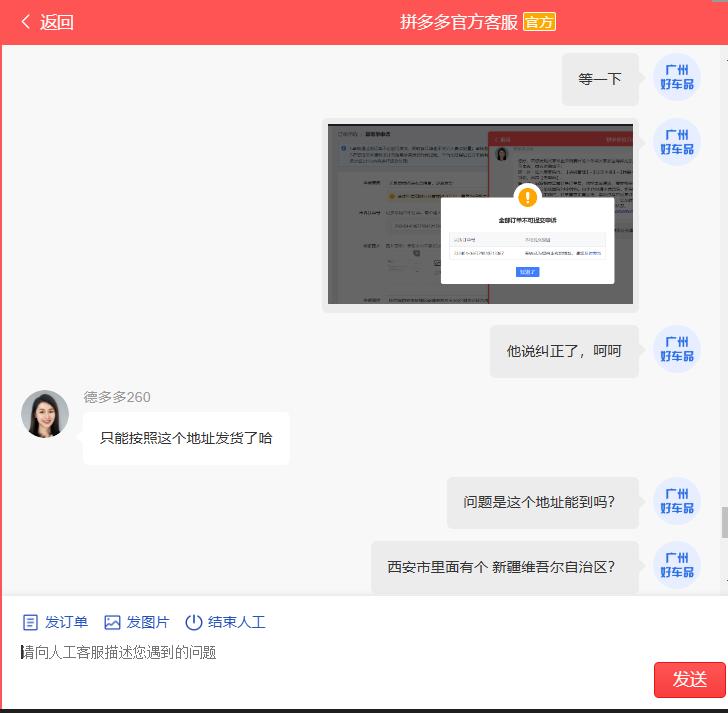
Task: Open the screenshot image sent in chat
Action: [480, 214]
